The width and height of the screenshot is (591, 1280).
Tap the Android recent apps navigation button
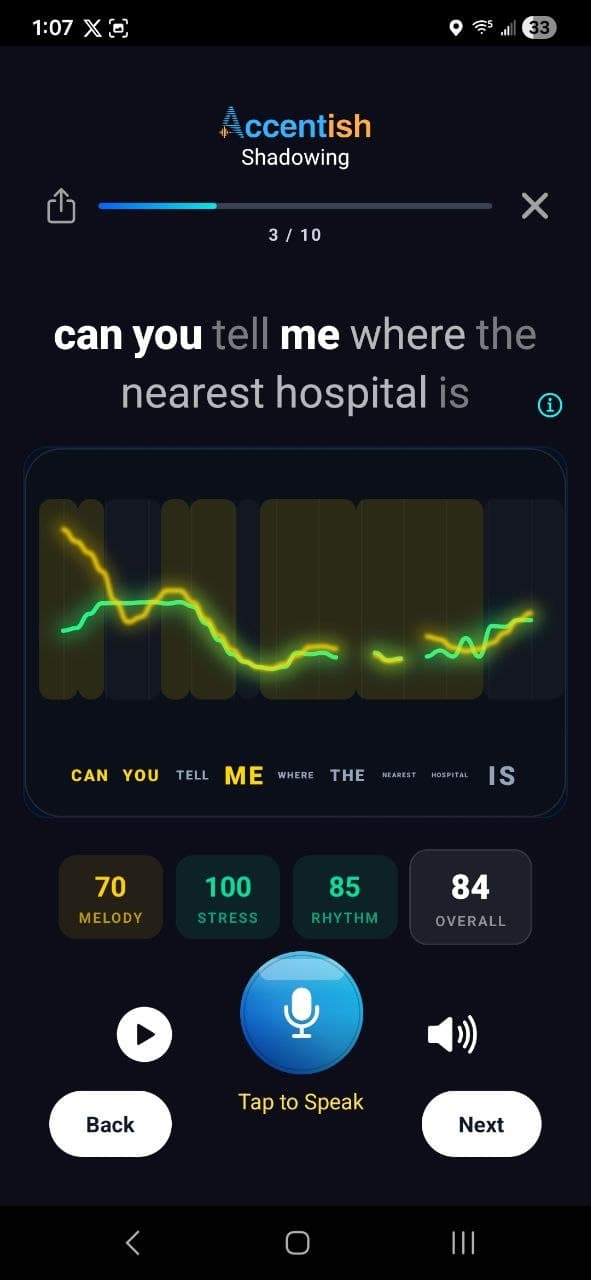tap(462, 1243)
